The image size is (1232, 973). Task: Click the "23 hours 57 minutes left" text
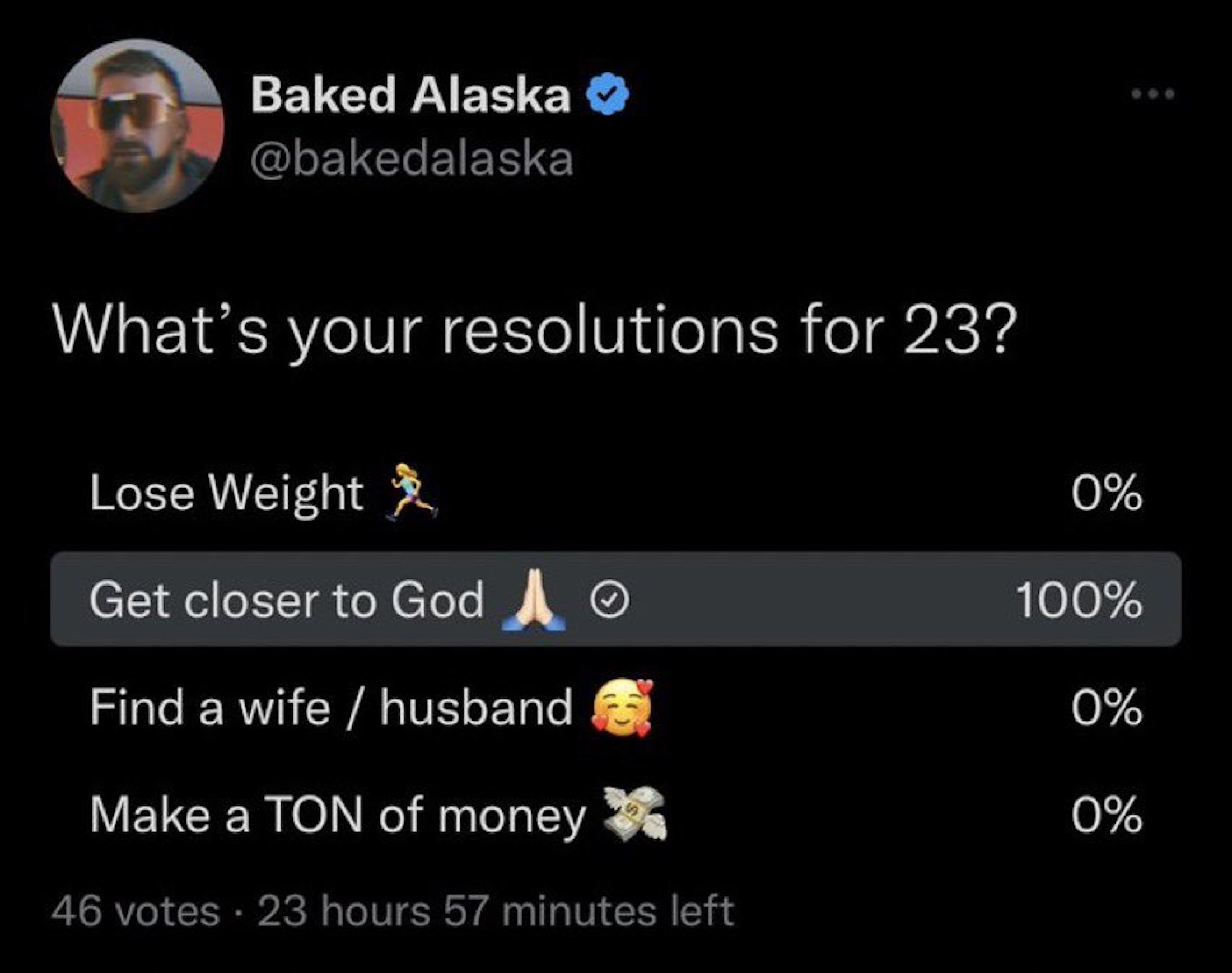(495, 911)
